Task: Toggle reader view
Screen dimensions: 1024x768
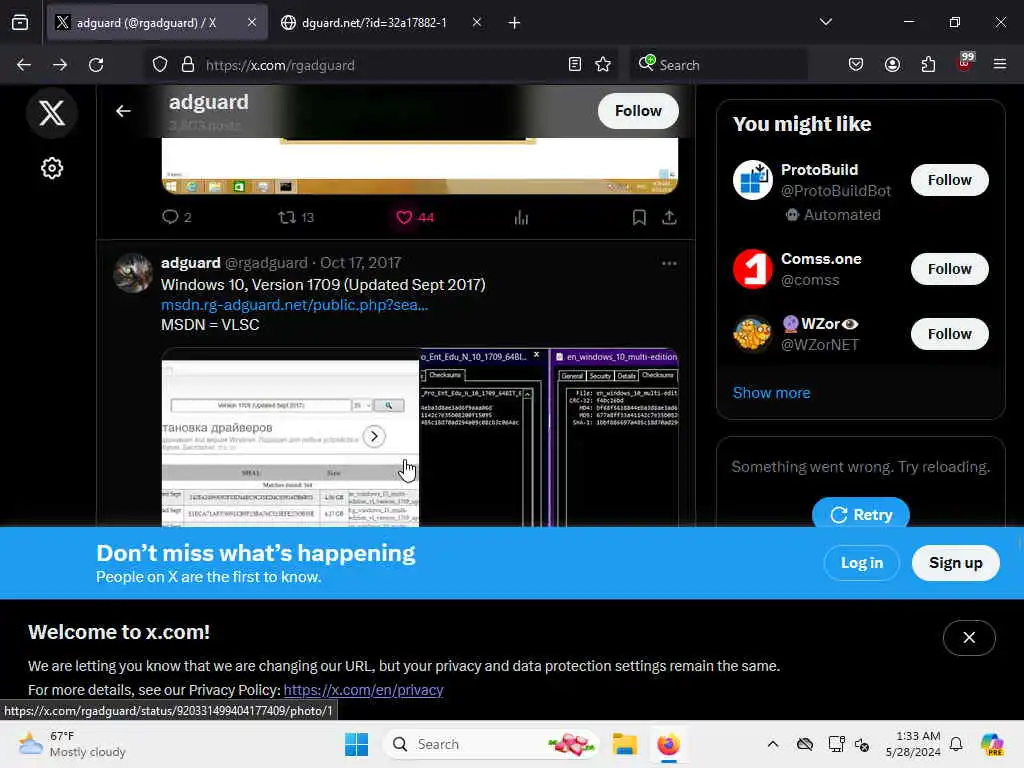Action: pyautogui.click(x=575, y=65)
